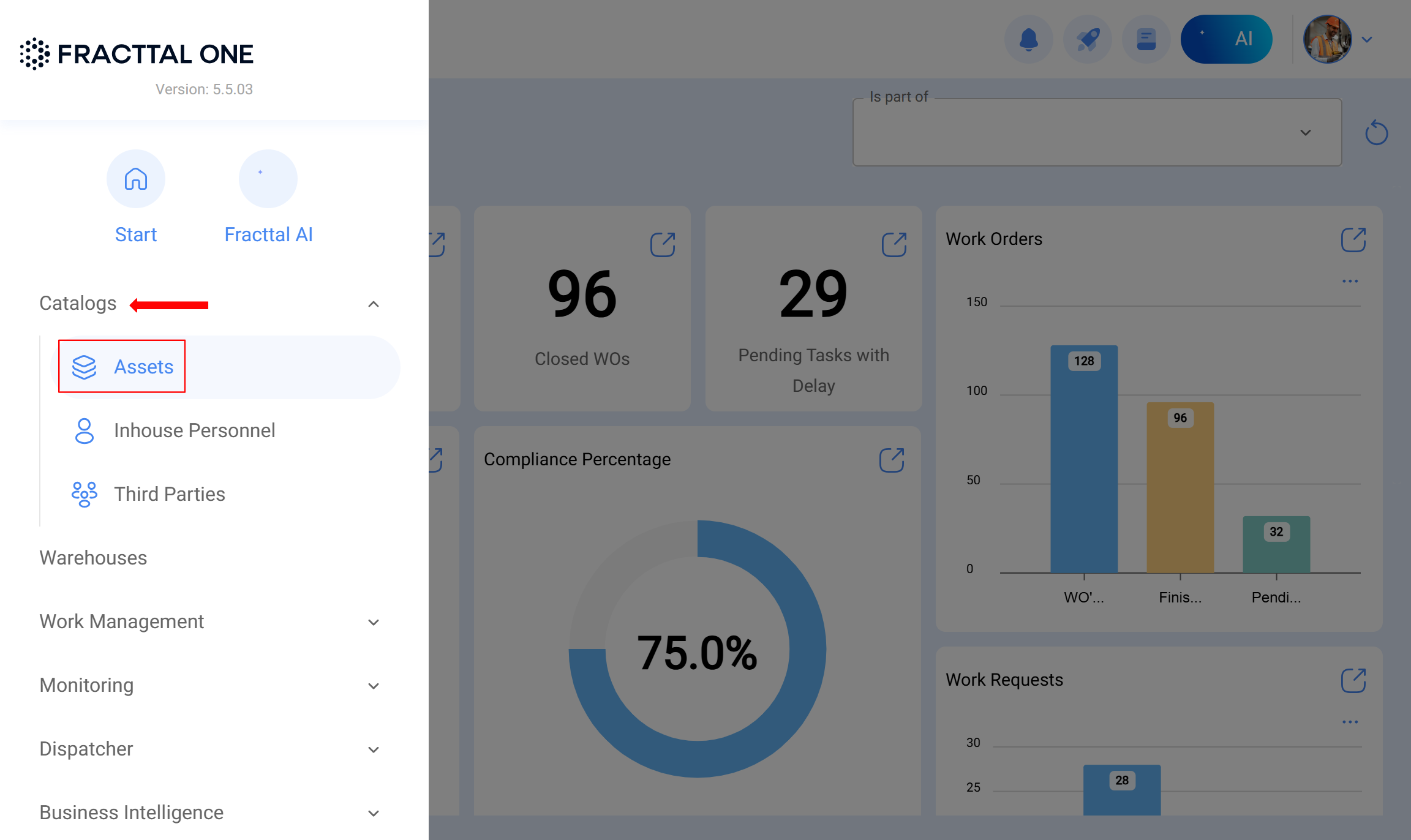Expand the Work Management section

(x=374, y=623)
